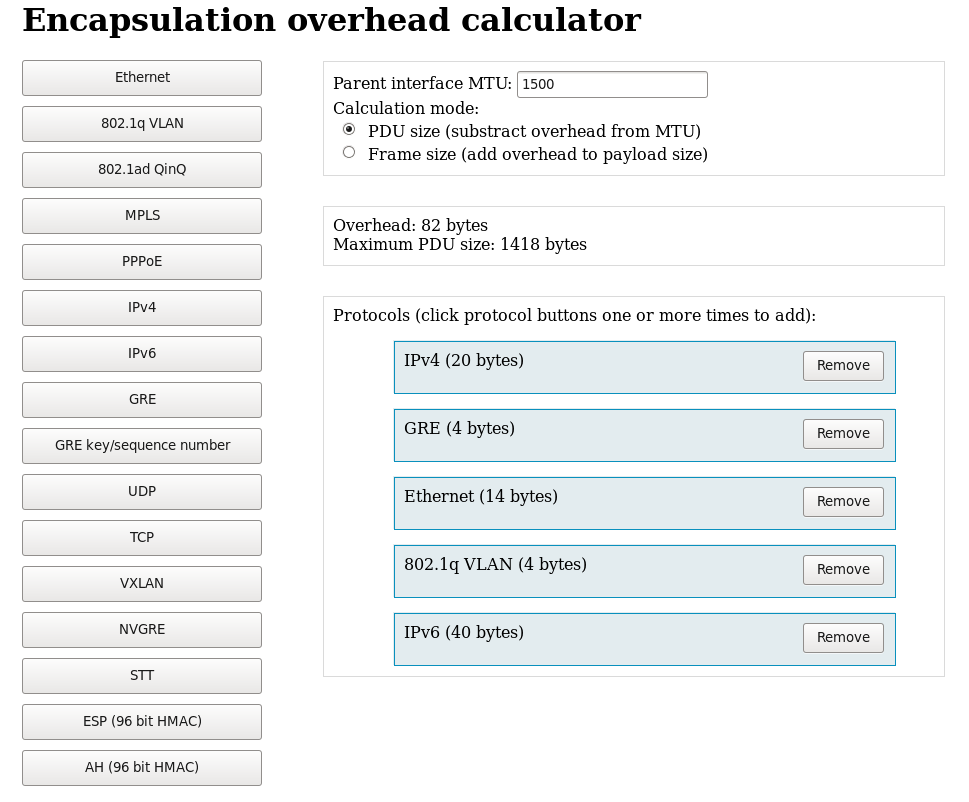This screenshot has height=802, width=969.
Task: Select Frame size calculation mode
Action: click(x=349, y=152)
